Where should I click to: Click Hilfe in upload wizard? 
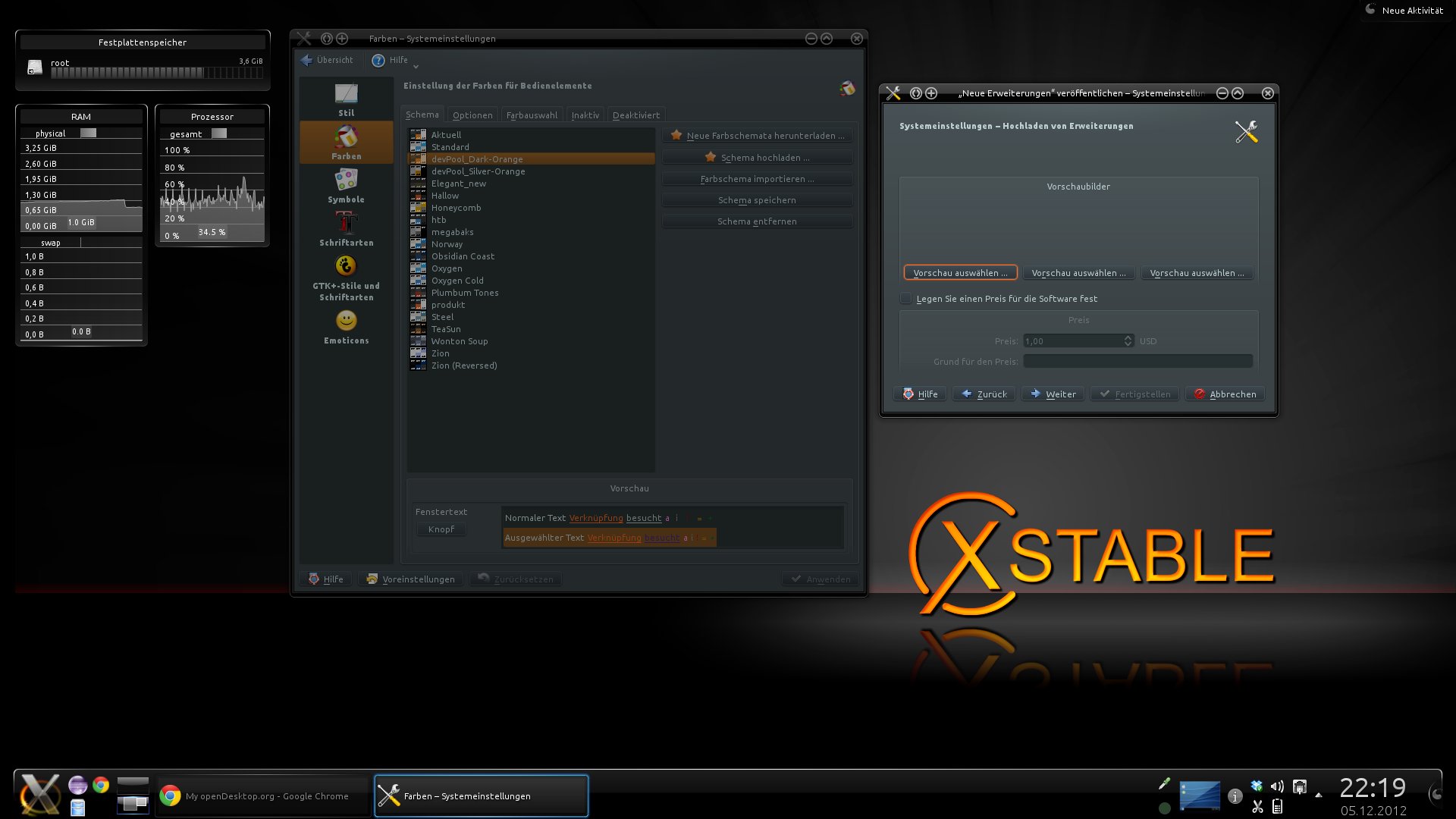point(920,394)
